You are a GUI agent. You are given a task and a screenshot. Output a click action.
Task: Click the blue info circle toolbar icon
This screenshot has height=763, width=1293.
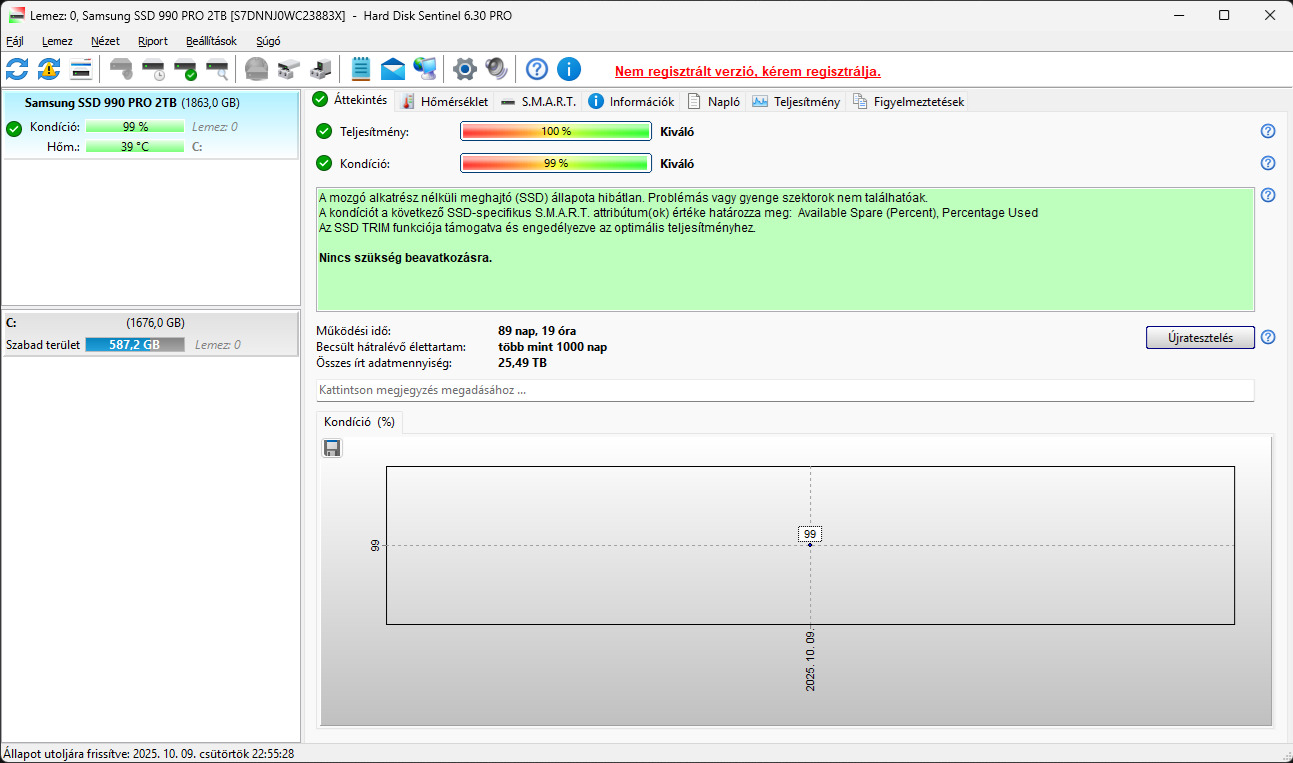click(569, 69)
